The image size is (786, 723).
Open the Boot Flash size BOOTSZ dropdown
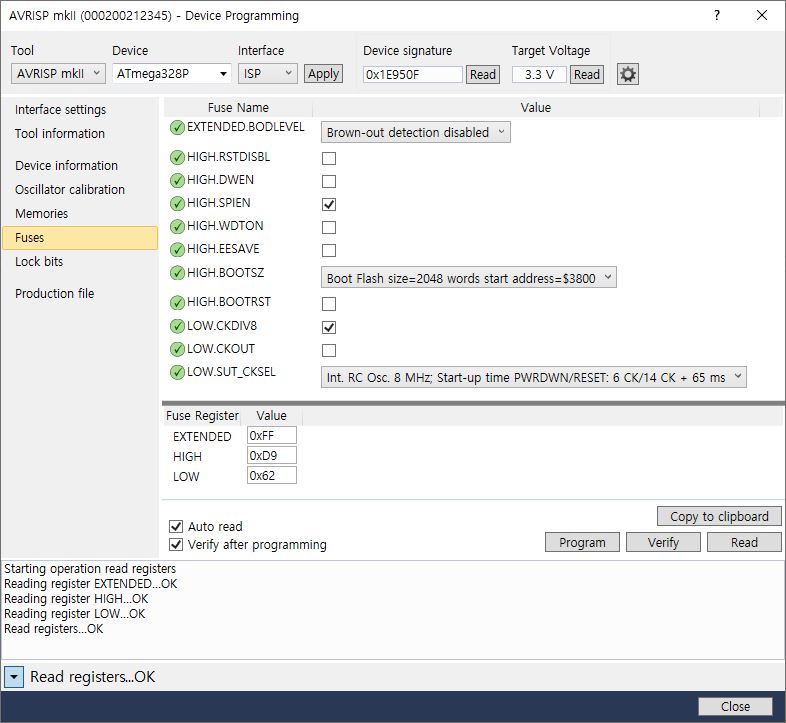click(x=469, y=278)
